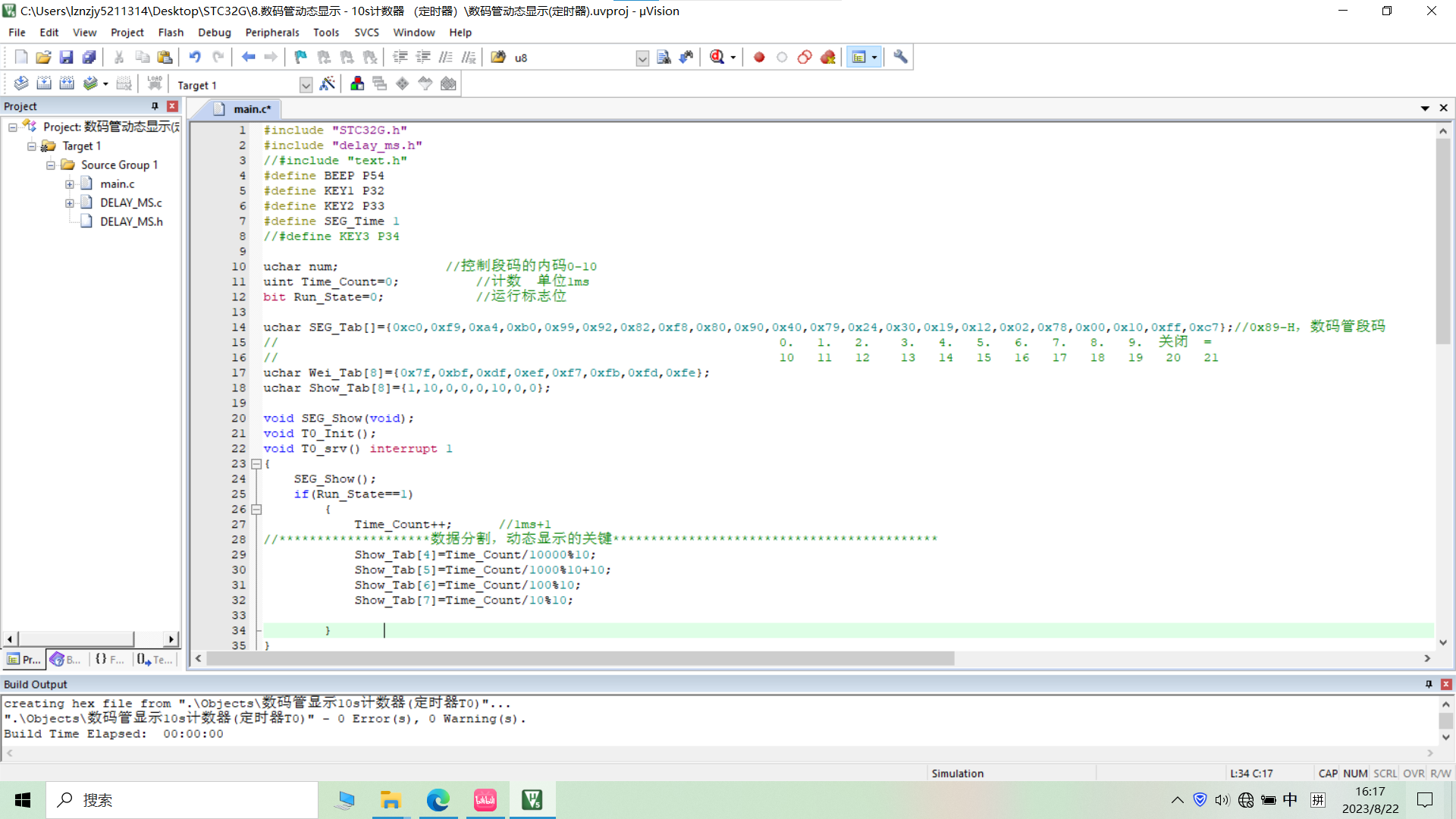Download code to flash with LOAD
Viewport: 1456px width, 819px height.
[155, 83]
